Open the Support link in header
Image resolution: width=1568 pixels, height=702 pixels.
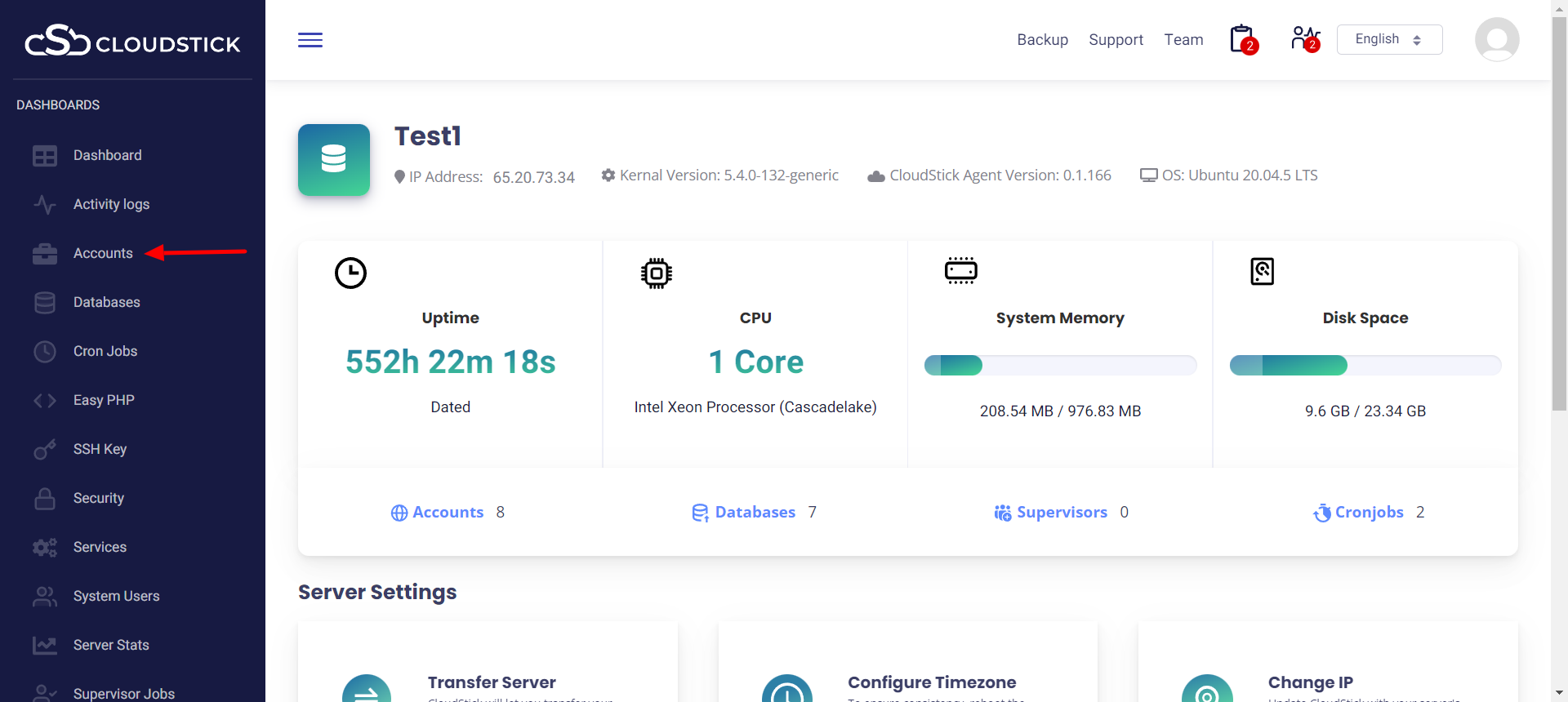[1116, 40]
